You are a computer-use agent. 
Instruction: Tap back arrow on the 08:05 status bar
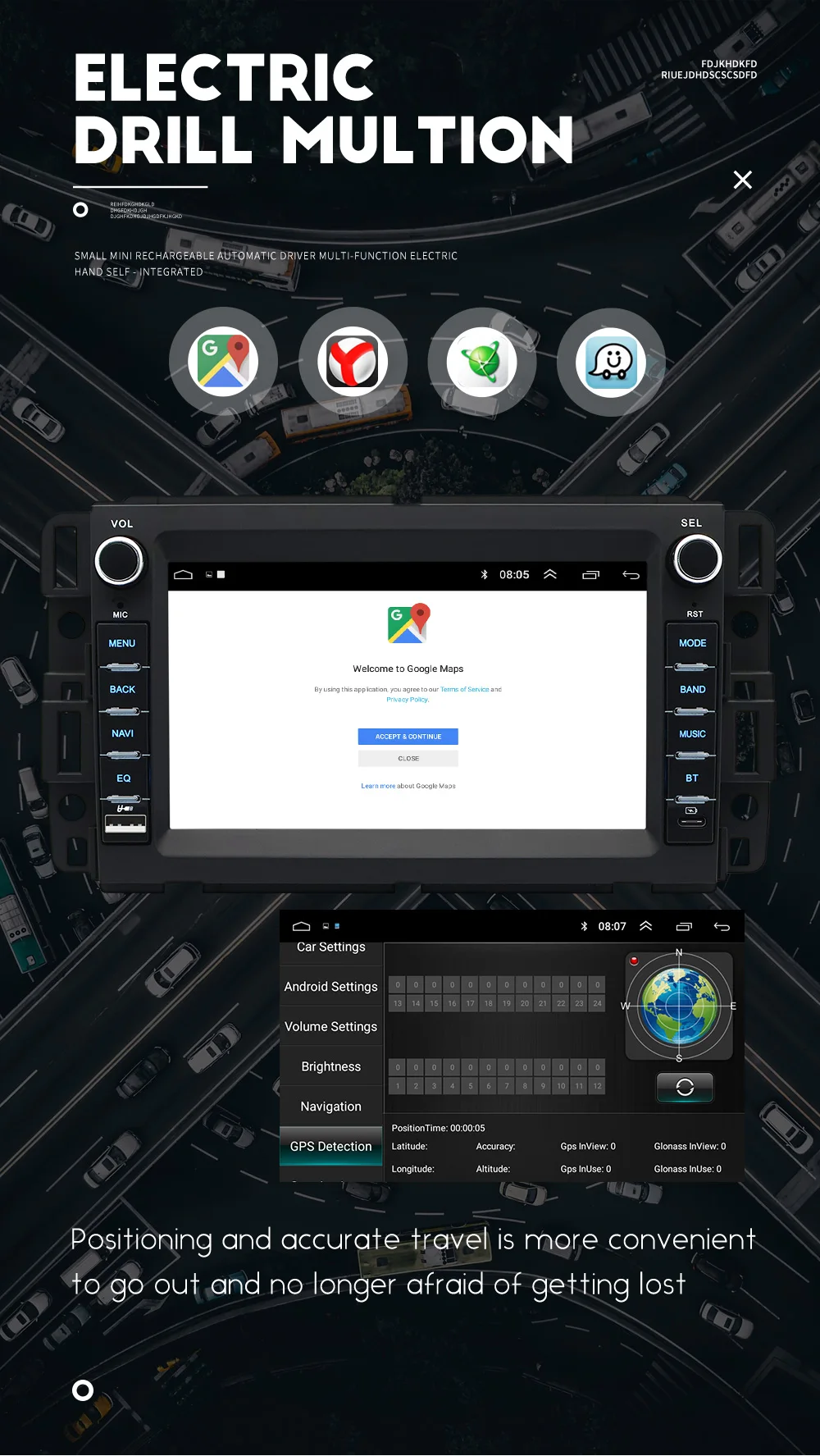click(x=631, y=575)
